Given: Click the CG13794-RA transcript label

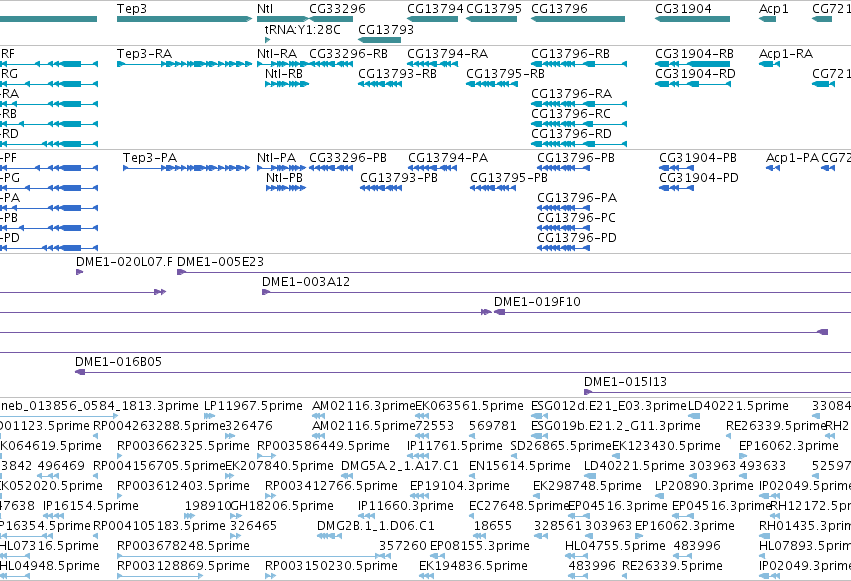Looking at the screenshot, I should click(x=448, y=54).
